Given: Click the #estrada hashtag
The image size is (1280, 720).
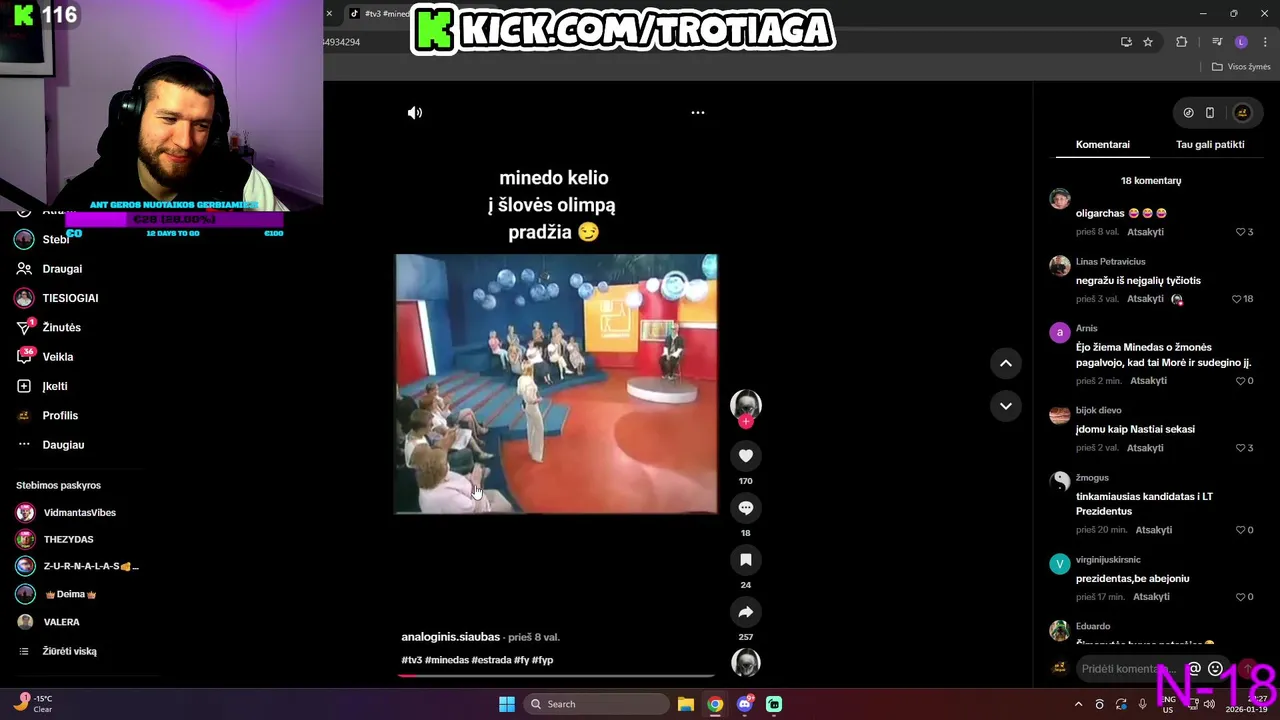Looking at the screenshot, I should pyautogui.click(x=491, y=660).
